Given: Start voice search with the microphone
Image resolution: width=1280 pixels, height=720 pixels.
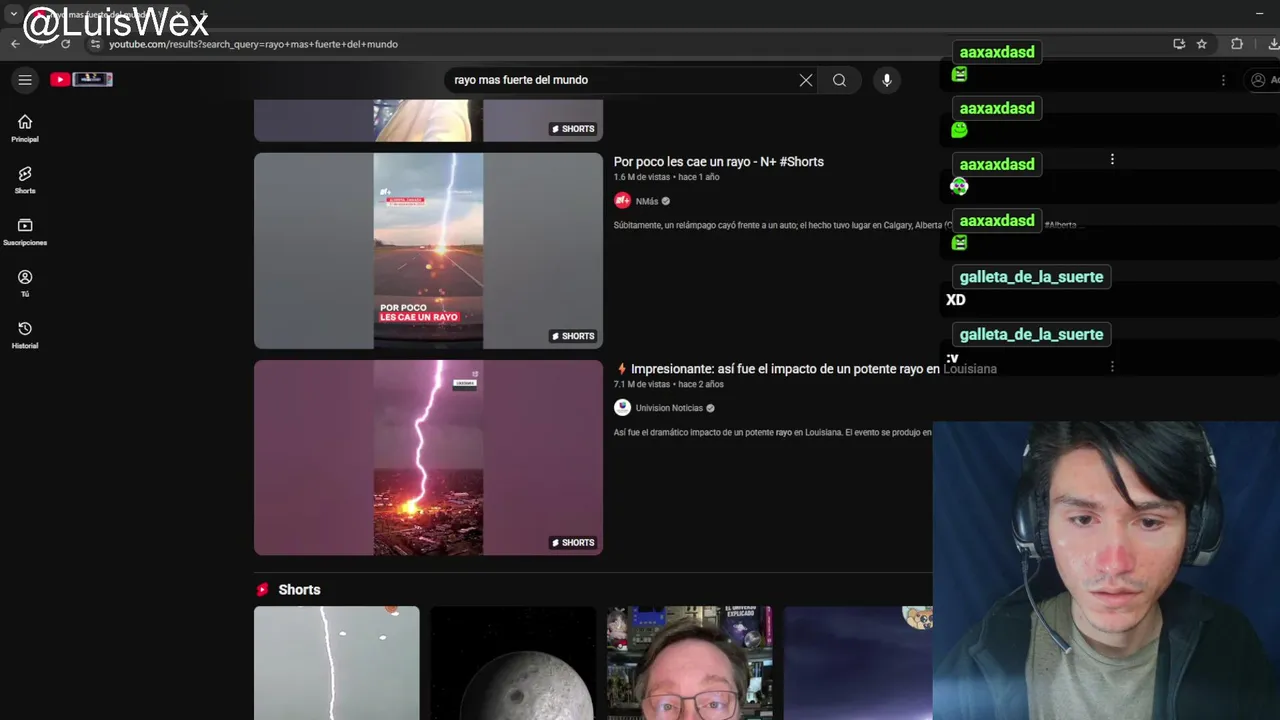Looking at the screenshot, I should (x=887, y=80).
